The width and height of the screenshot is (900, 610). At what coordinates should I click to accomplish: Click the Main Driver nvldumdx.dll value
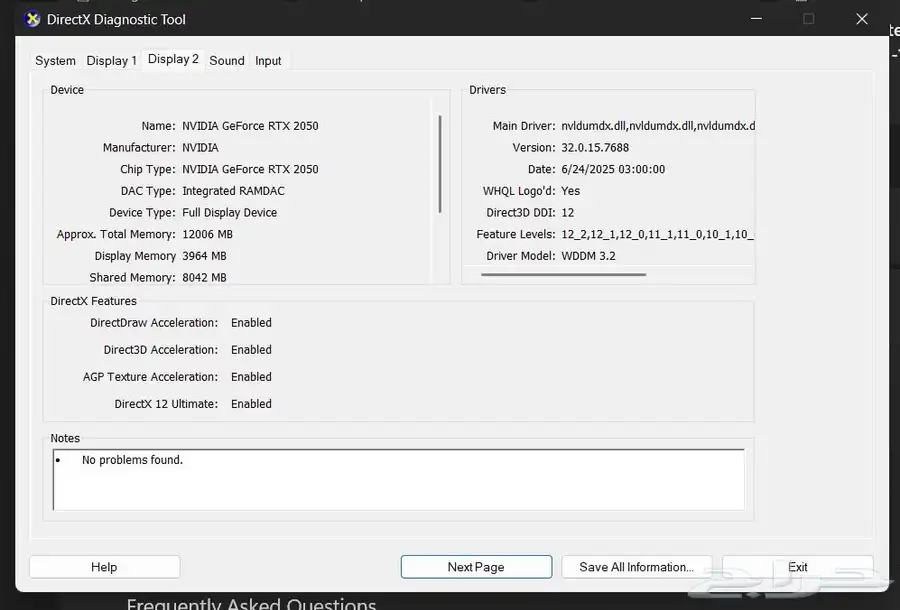(658, 126)
